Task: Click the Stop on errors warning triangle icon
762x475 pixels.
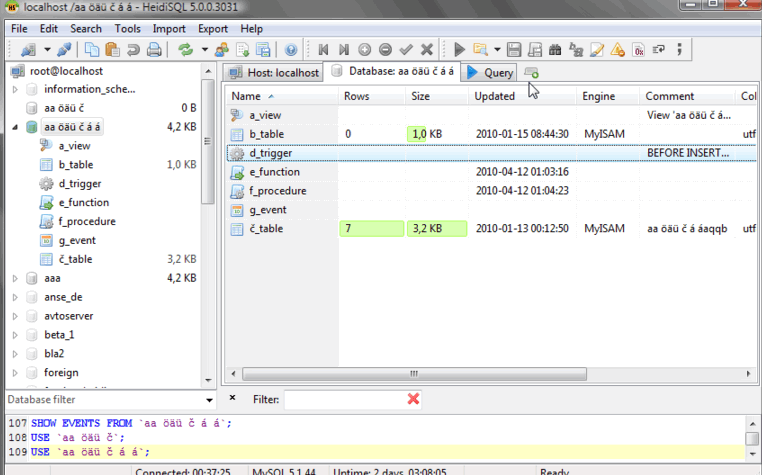Action: tap(618, 50)
